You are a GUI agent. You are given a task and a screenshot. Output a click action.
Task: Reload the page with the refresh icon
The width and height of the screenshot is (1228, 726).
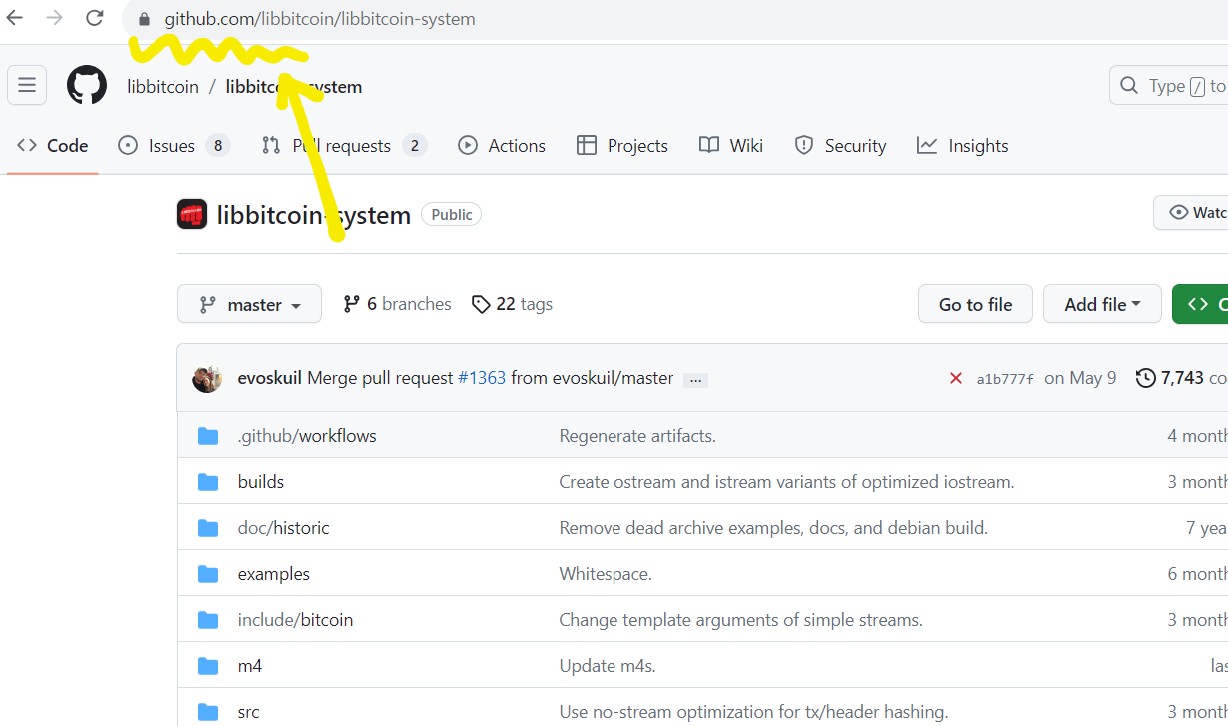95,18
